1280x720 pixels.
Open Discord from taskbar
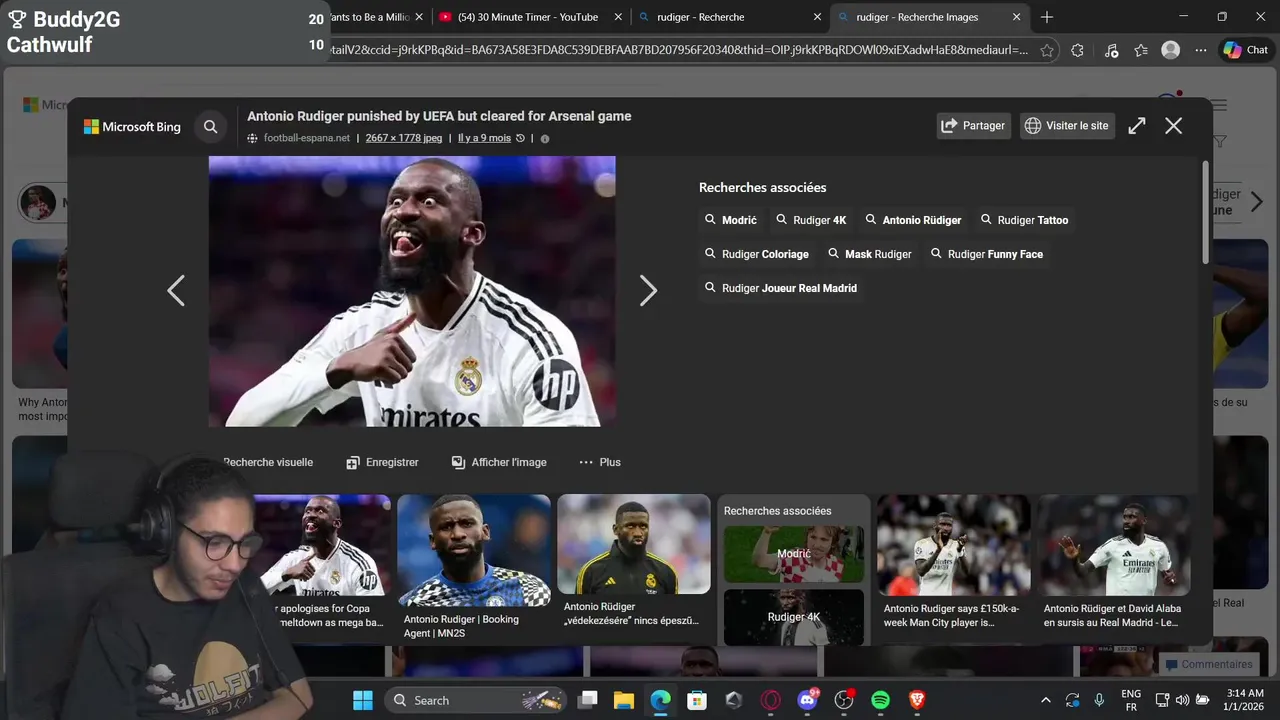[807, 700]
